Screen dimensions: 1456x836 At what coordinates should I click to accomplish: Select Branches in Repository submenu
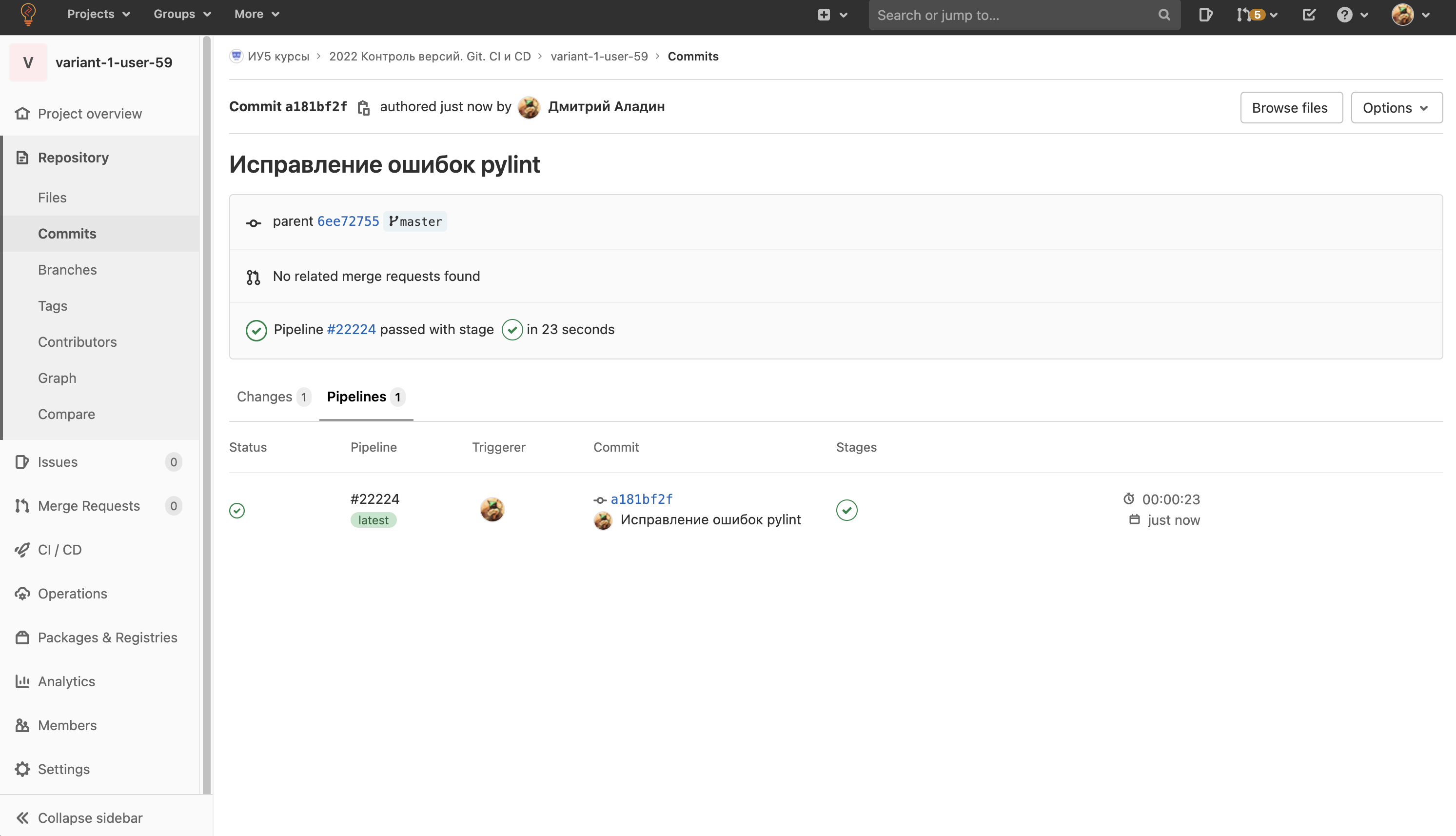67,269
